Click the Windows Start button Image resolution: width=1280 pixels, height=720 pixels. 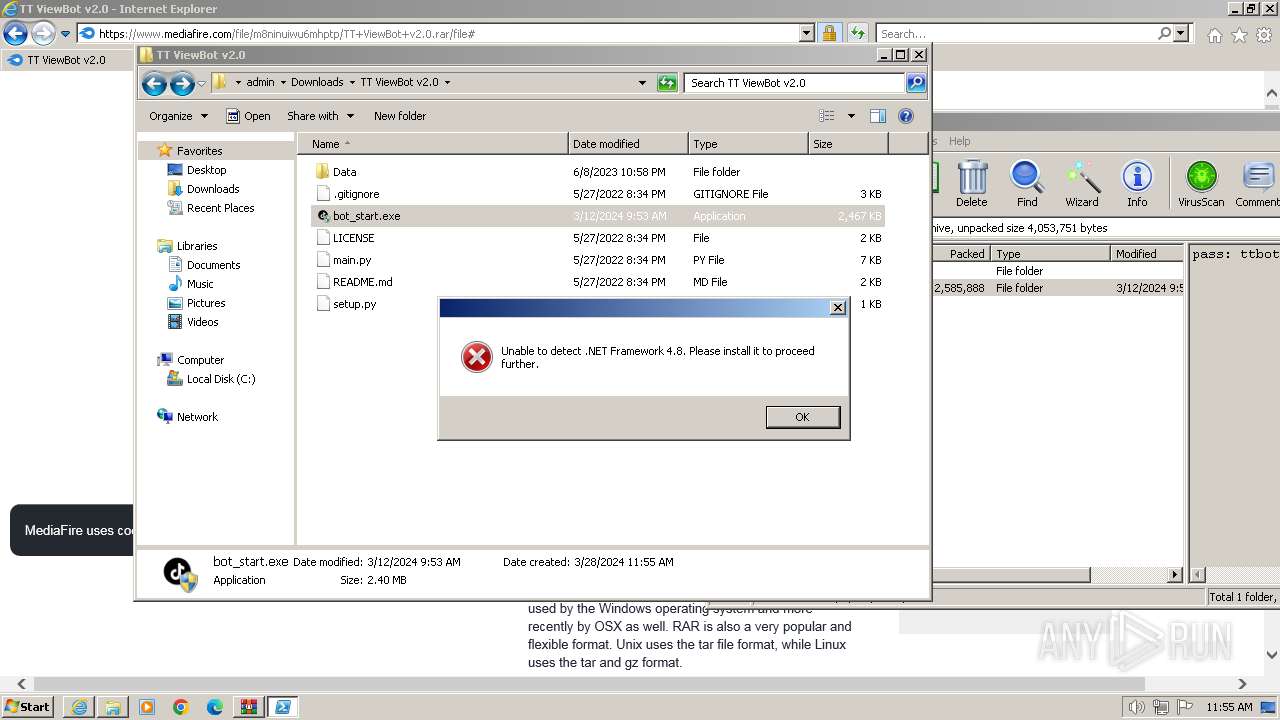pos(27,706)
